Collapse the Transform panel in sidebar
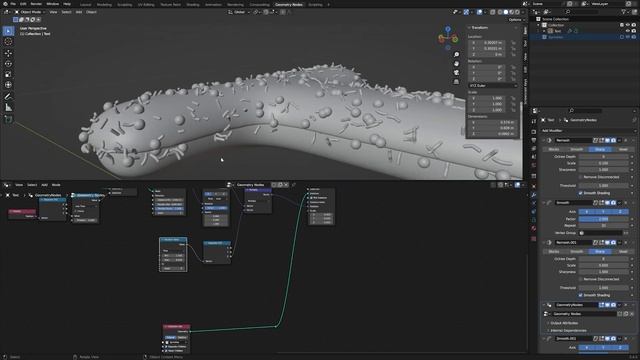640x360 pixels. (x=470, y=28)
